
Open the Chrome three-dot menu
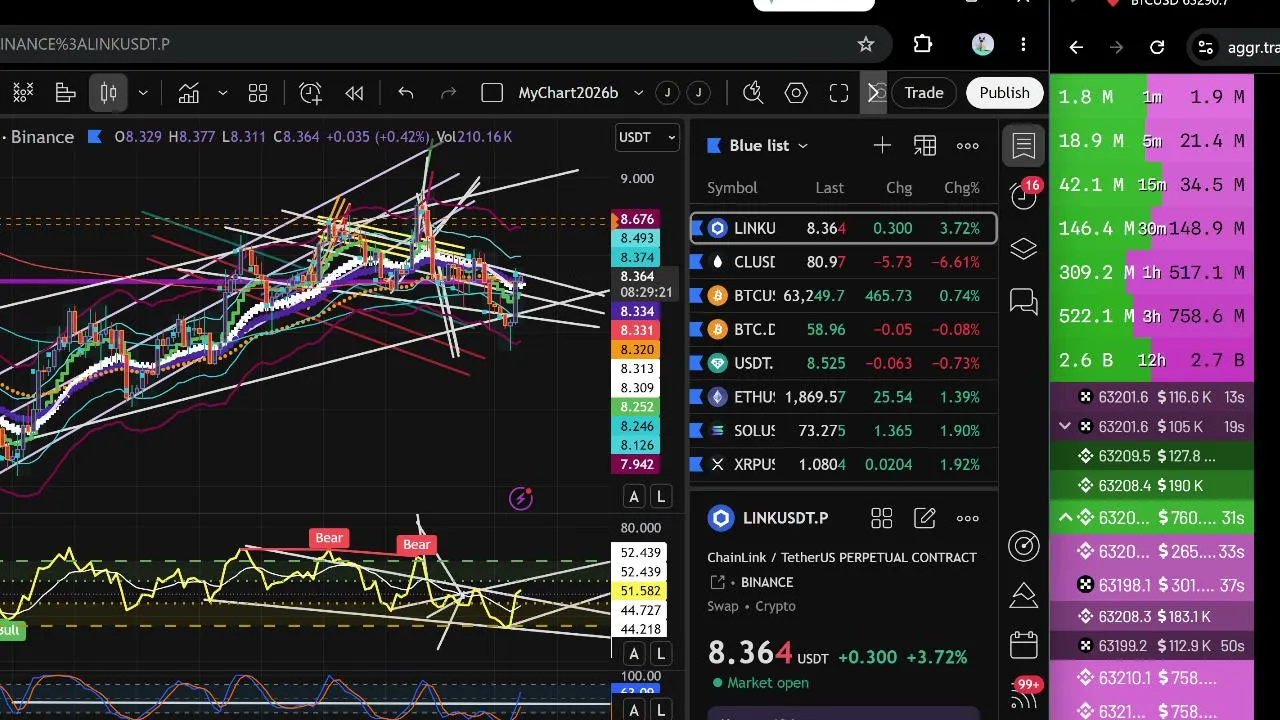coord(1023,44)
